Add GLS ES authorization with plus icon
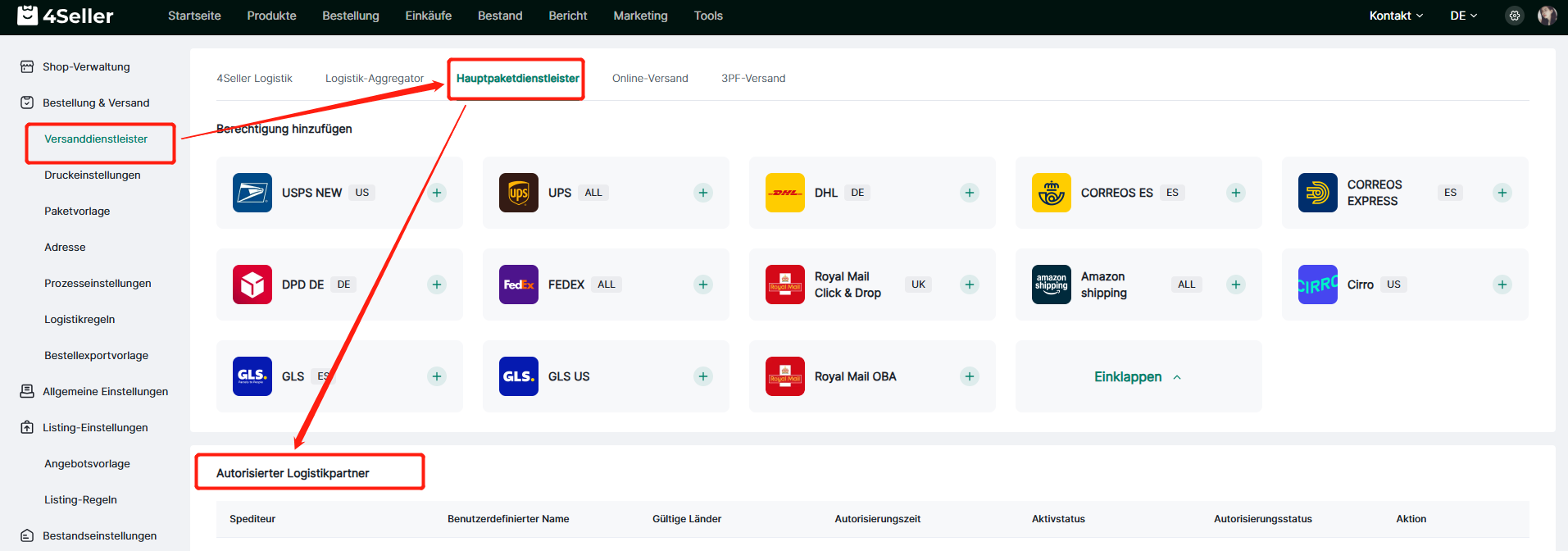 [437, 376]
